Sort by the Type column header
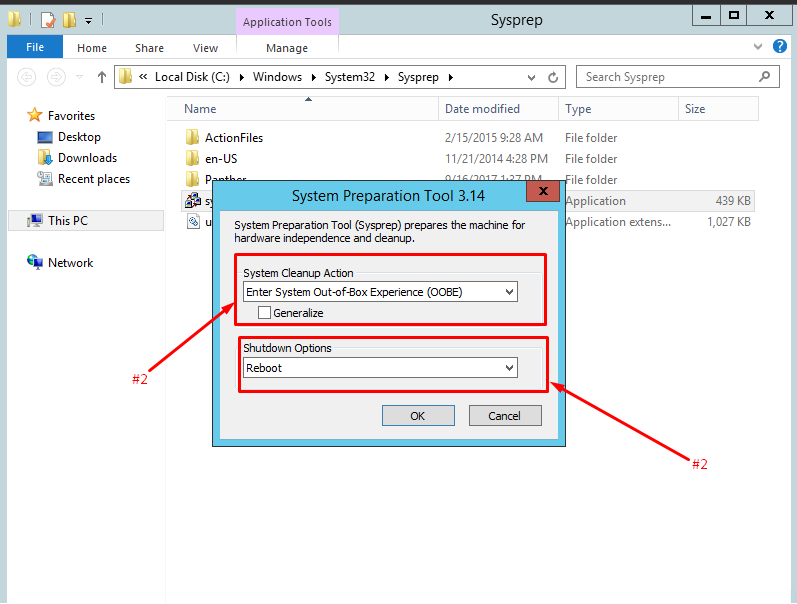Image resolution: width=797 pixels, height=604 pixels. [618, 109]
